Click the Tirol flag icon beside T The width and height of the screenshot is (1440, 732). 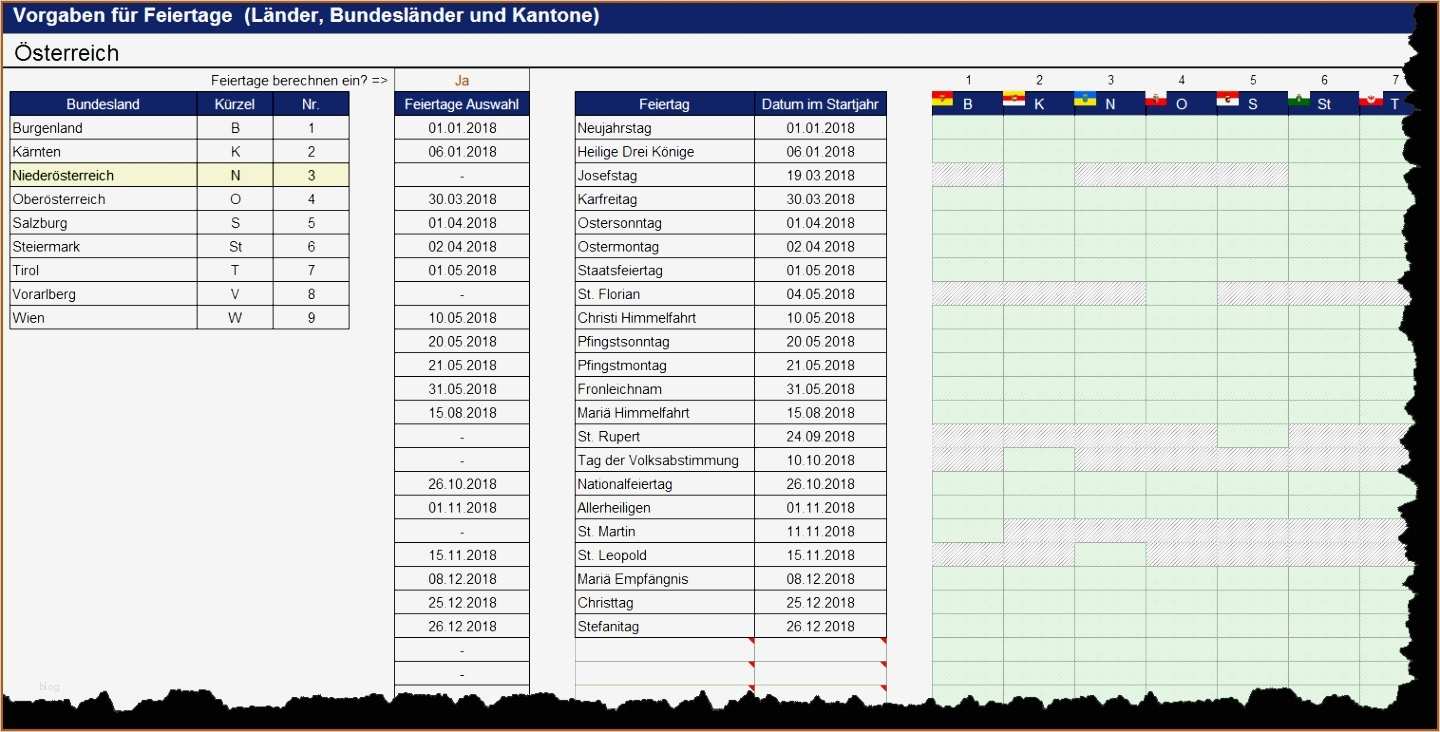[1371, 99]
